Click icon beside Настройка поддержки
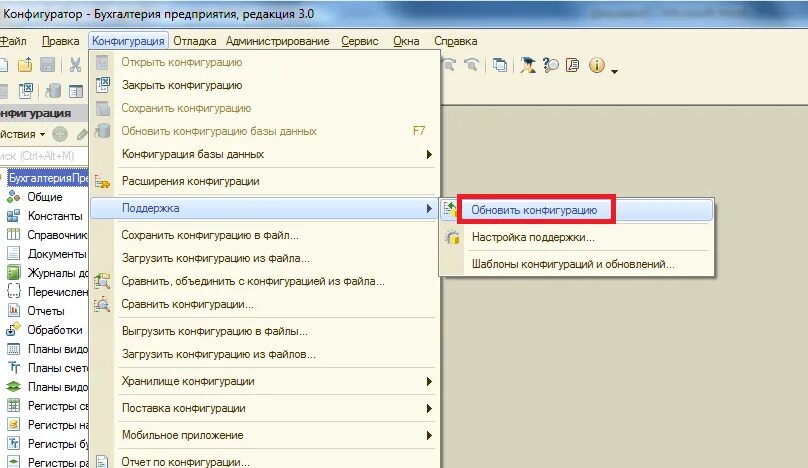 pos(452,238)
